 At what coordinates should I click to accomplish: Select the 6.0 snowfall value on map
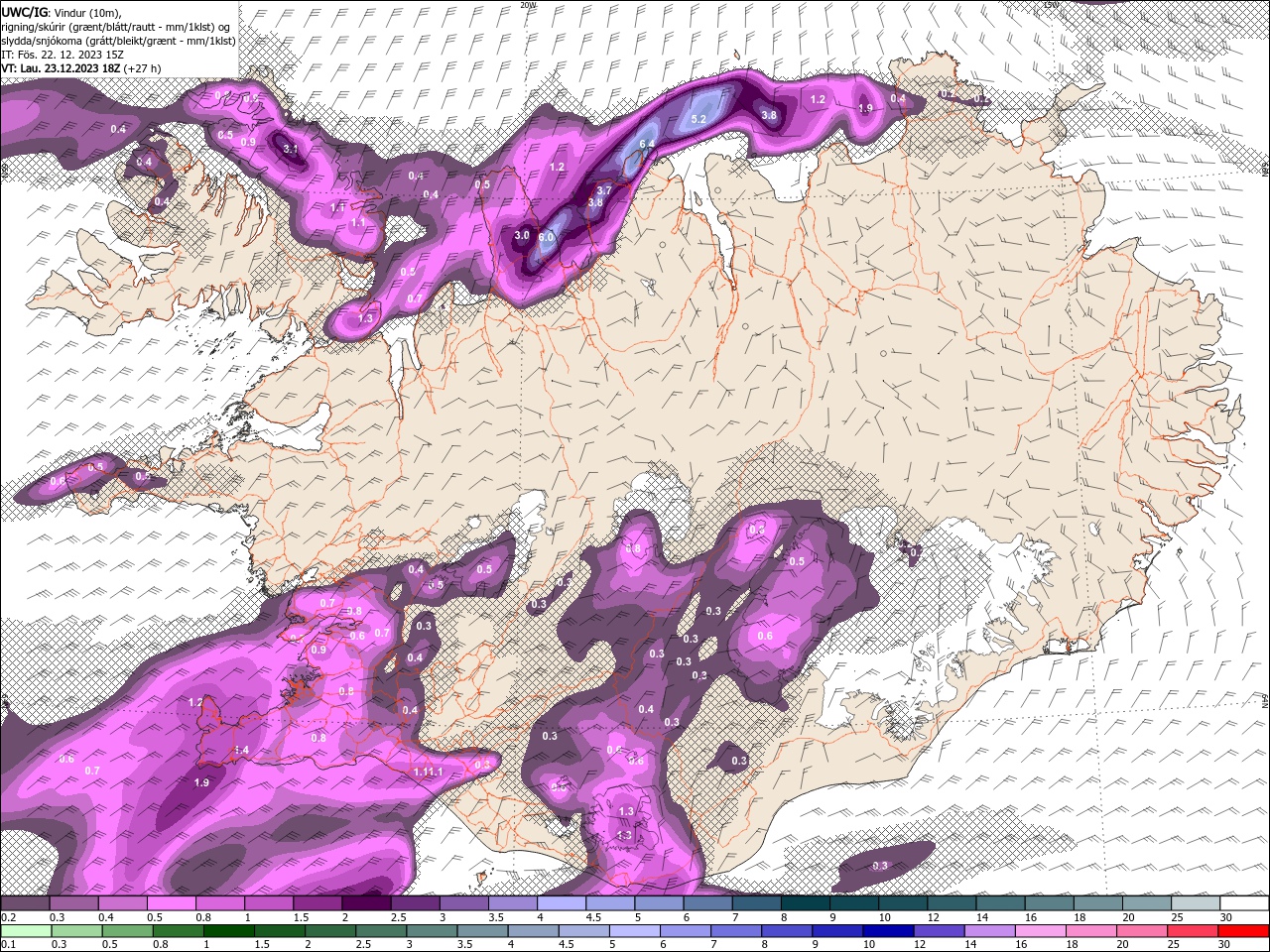click(x=546, y=237)
